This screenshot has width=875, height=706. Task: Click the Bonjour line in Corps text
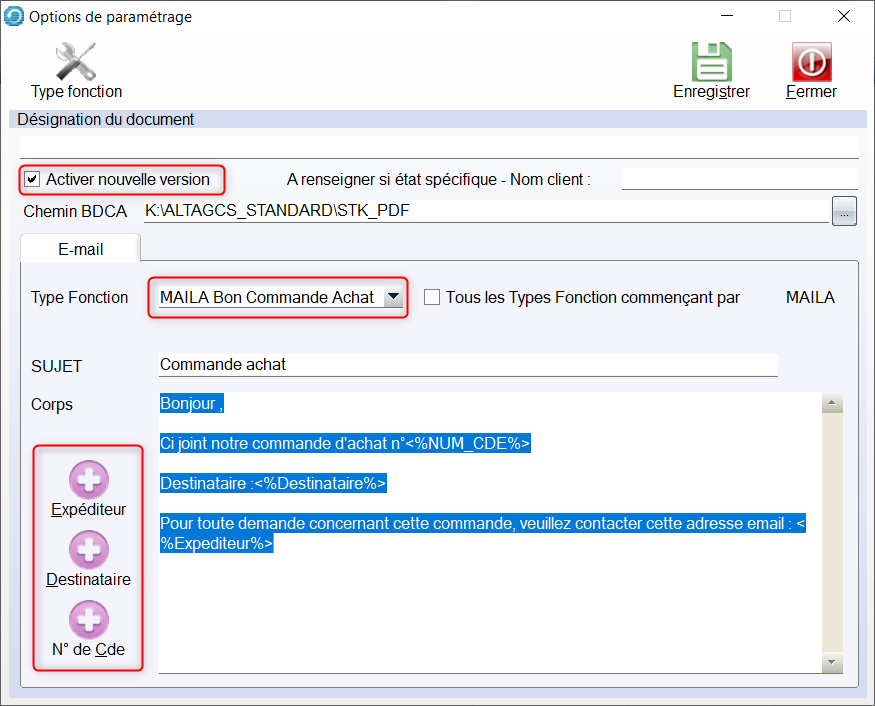(x=192, y=404)
